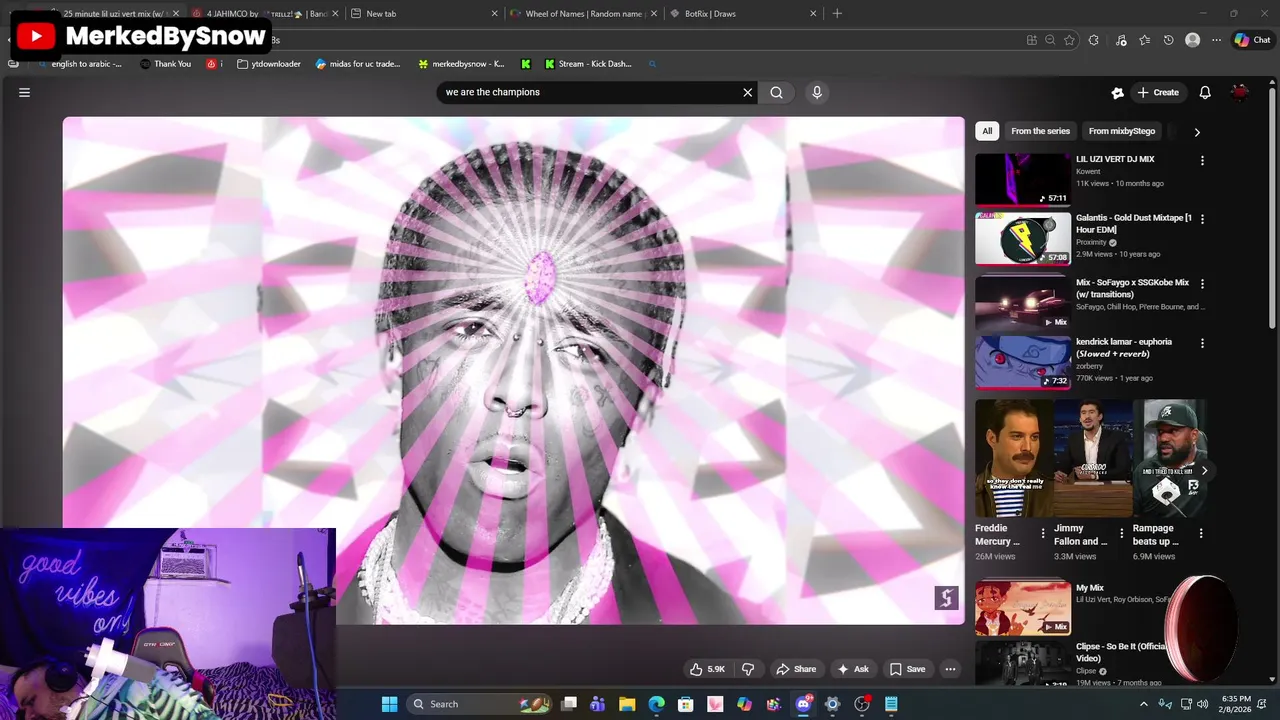
Task: Open the account avatar menu
Action: pyautogui.click(x=1240, y=92)
